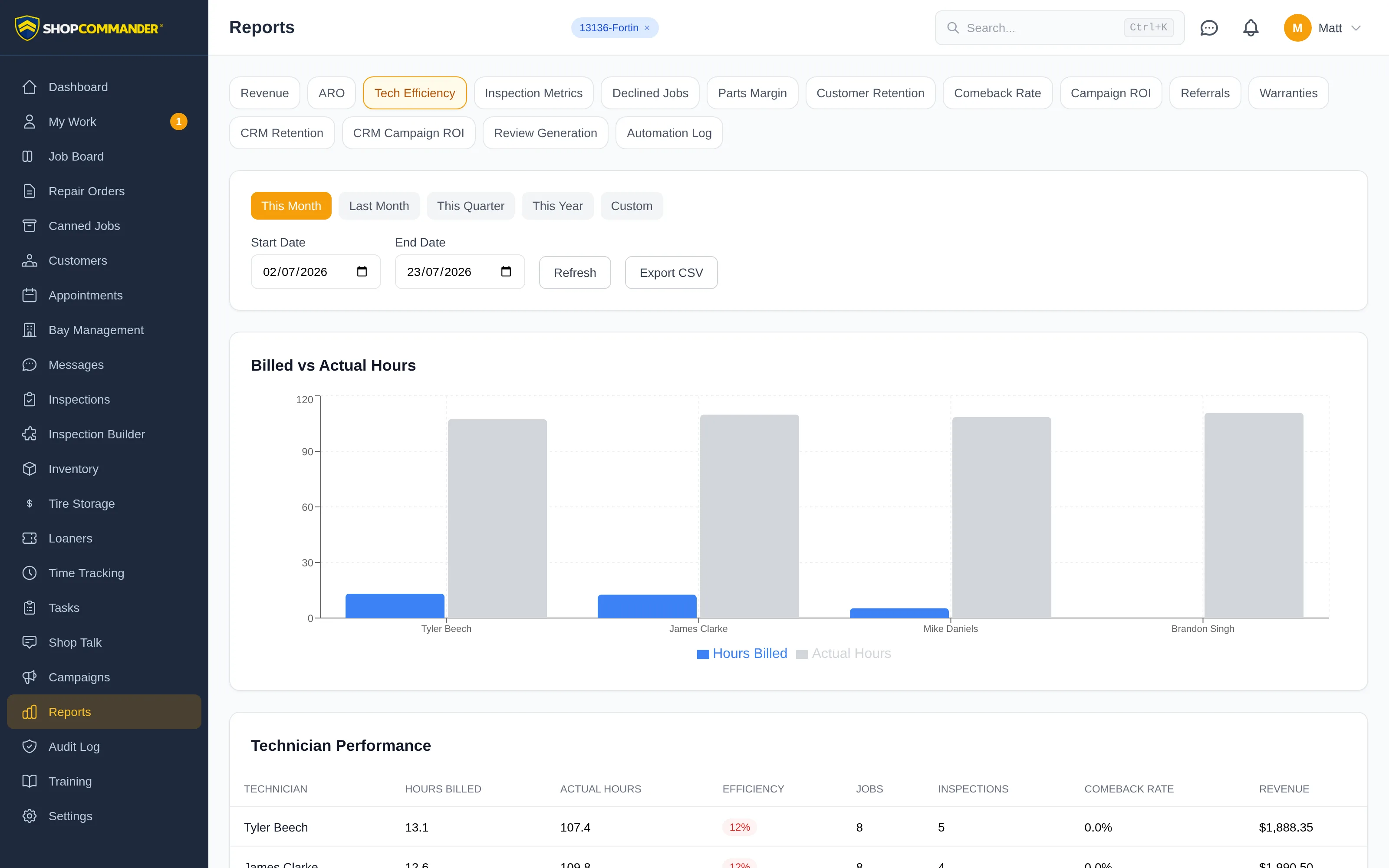This screenshot has width=1389, height=868.
Task: Open End Date calendar picker icon
Action: point(506,272)
